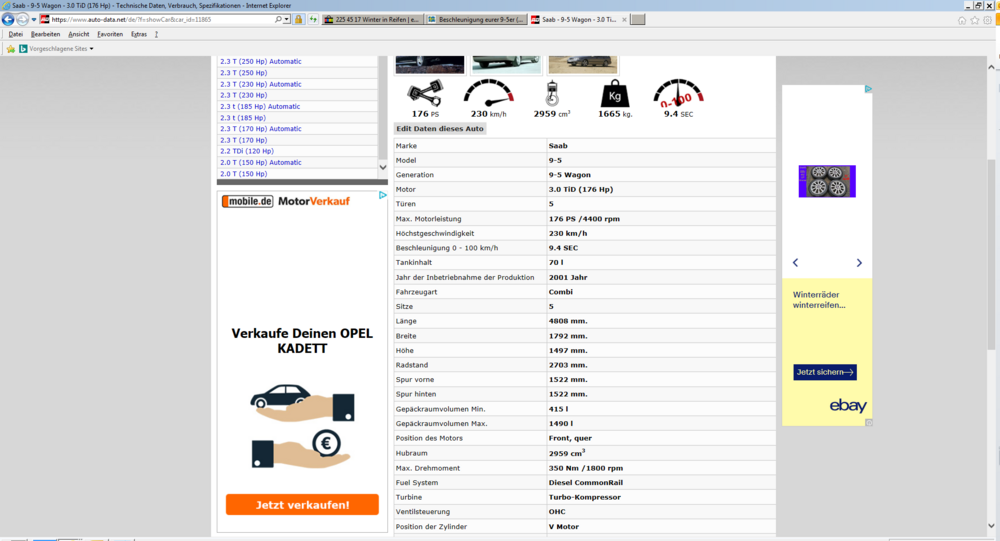1000x541 pixels.
Task: Click the Jetzt verkaufen! button
Action: point(302,505)
